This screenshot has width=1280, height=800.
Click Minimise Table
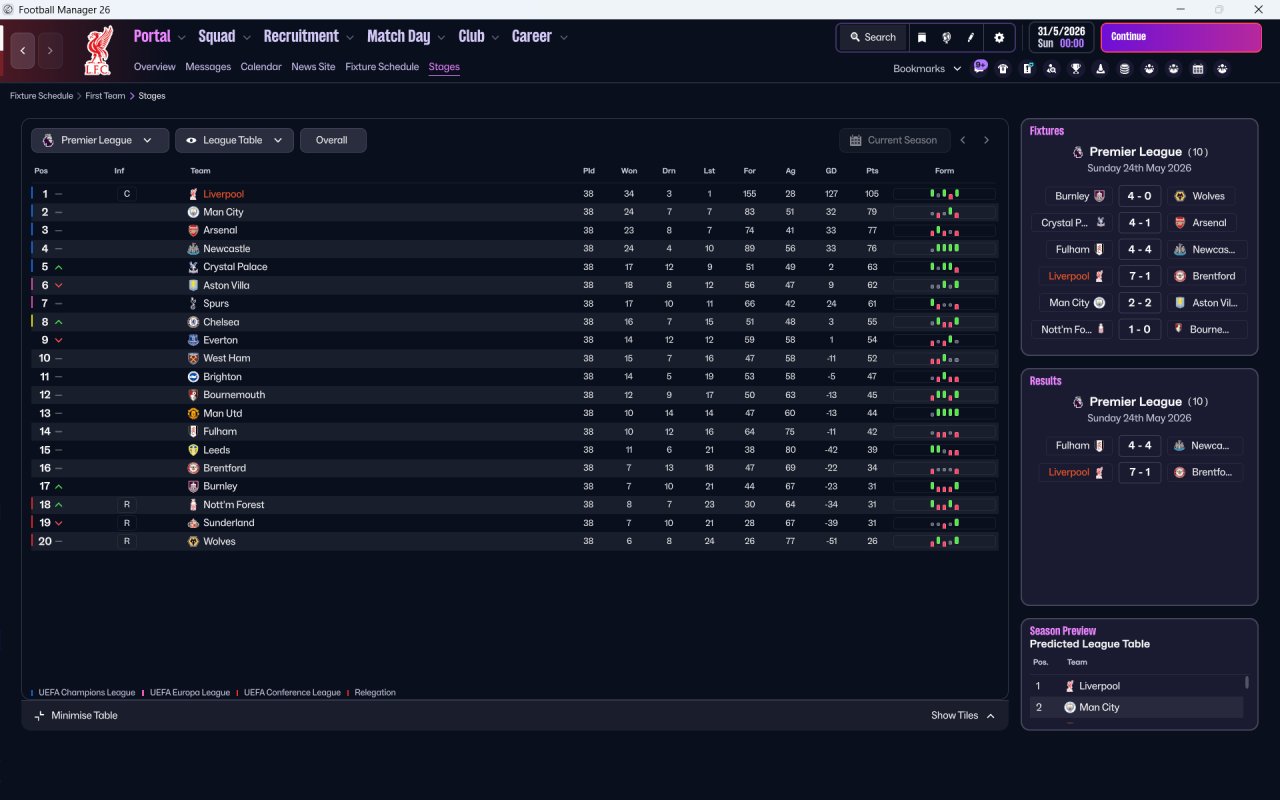point(76,715)
